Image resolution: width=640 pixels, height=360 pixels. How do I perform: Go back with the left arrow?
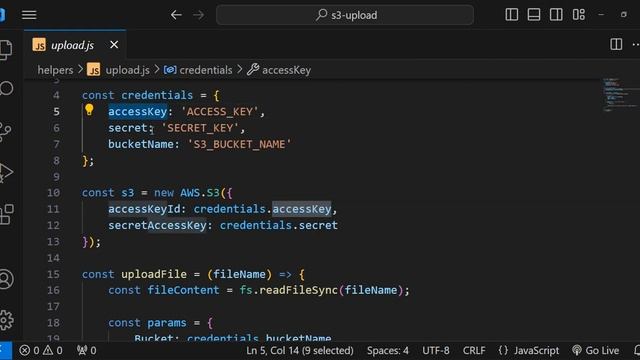pos(176,15)
